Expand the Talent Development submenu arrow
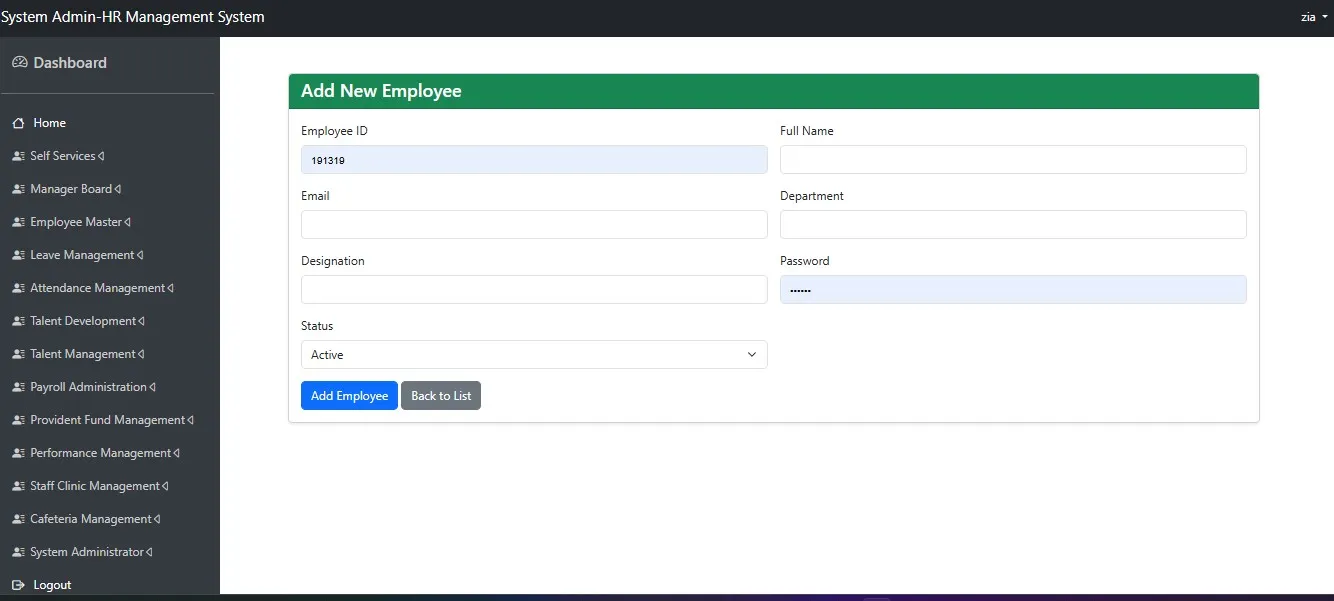 [x=141, y=321]
